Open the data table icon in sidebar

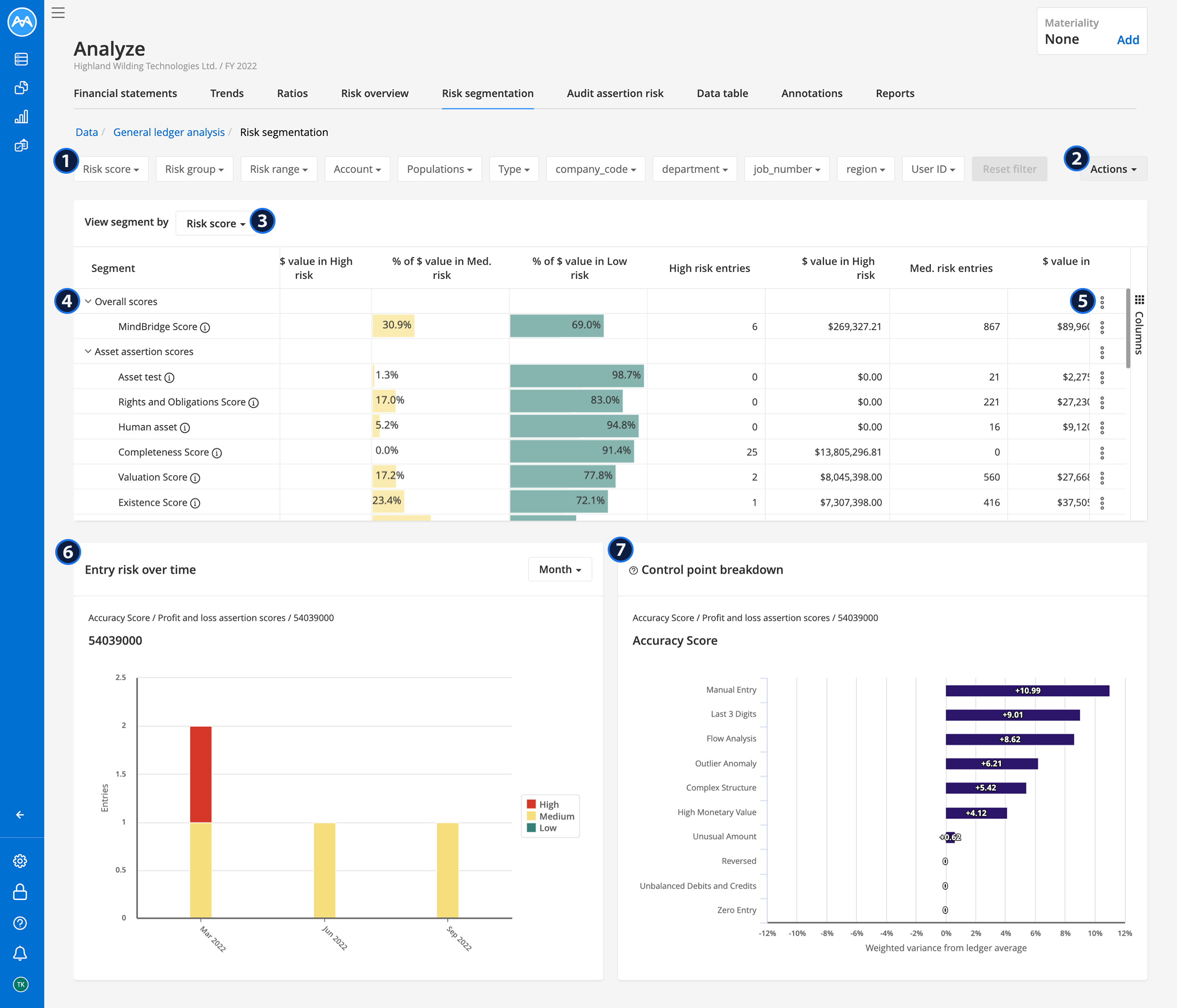(22, 59)
